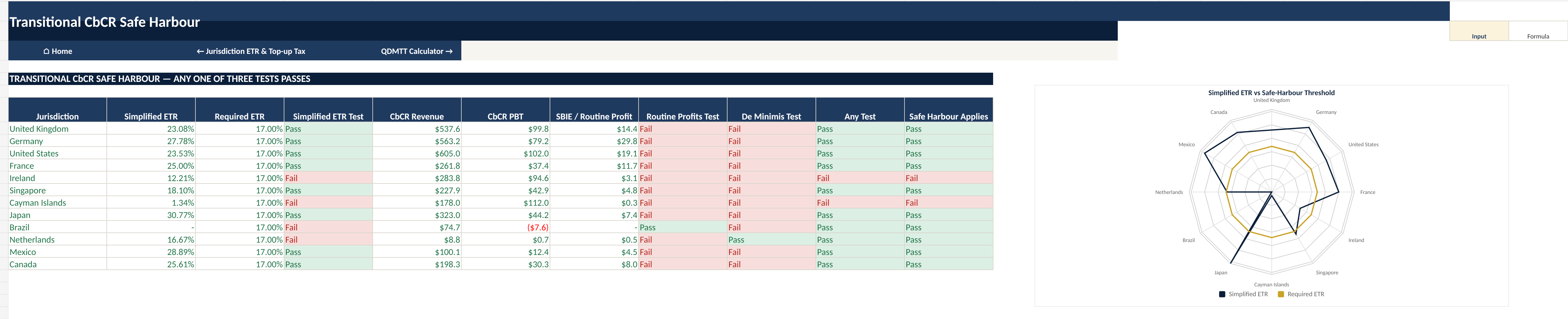Select the Ireland jurisdiction cell
1568x319 pixels.
click(58, 178)
